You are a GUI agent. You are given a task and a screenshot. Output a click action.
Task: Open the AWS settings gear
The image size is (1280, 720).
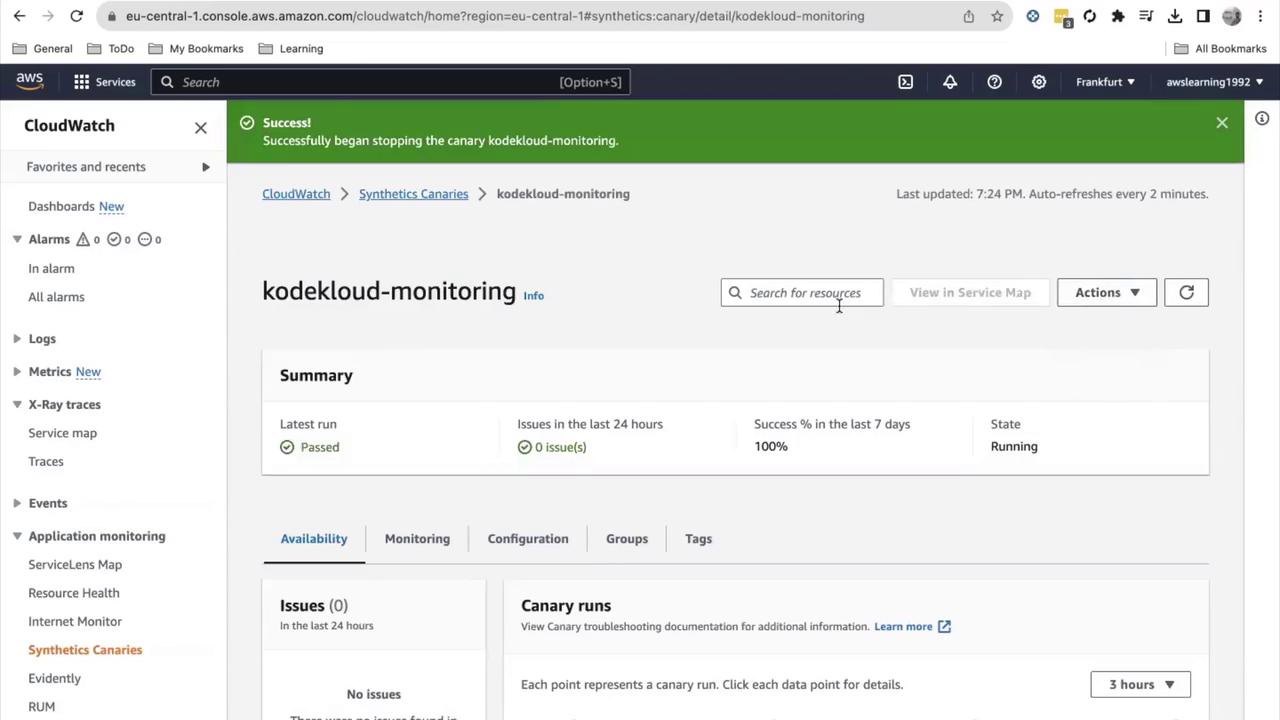(x=1039, y=82)
